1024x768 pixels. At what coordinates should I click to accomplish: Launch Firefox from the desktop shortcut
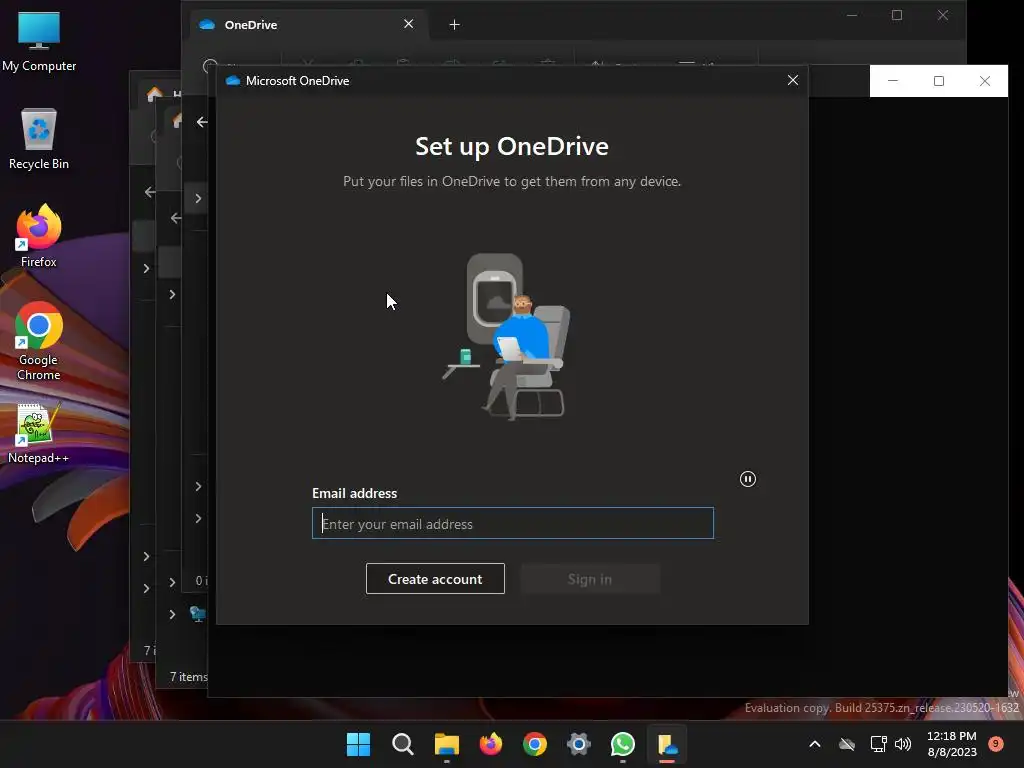click(39, 236)
